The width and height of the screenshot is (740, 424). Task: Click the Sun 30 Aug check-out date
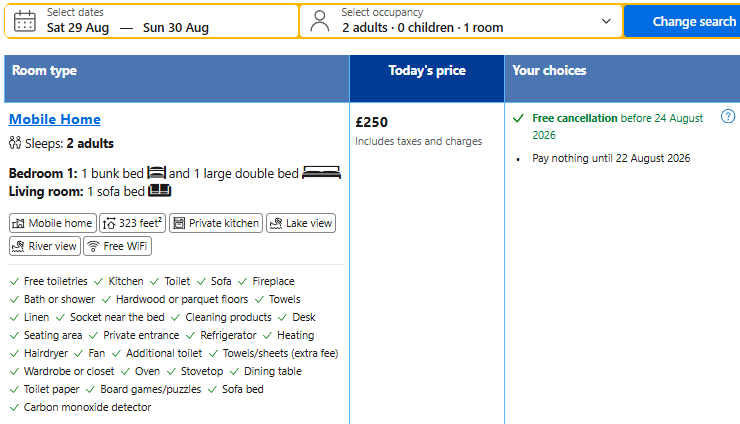tap(176, 28)
